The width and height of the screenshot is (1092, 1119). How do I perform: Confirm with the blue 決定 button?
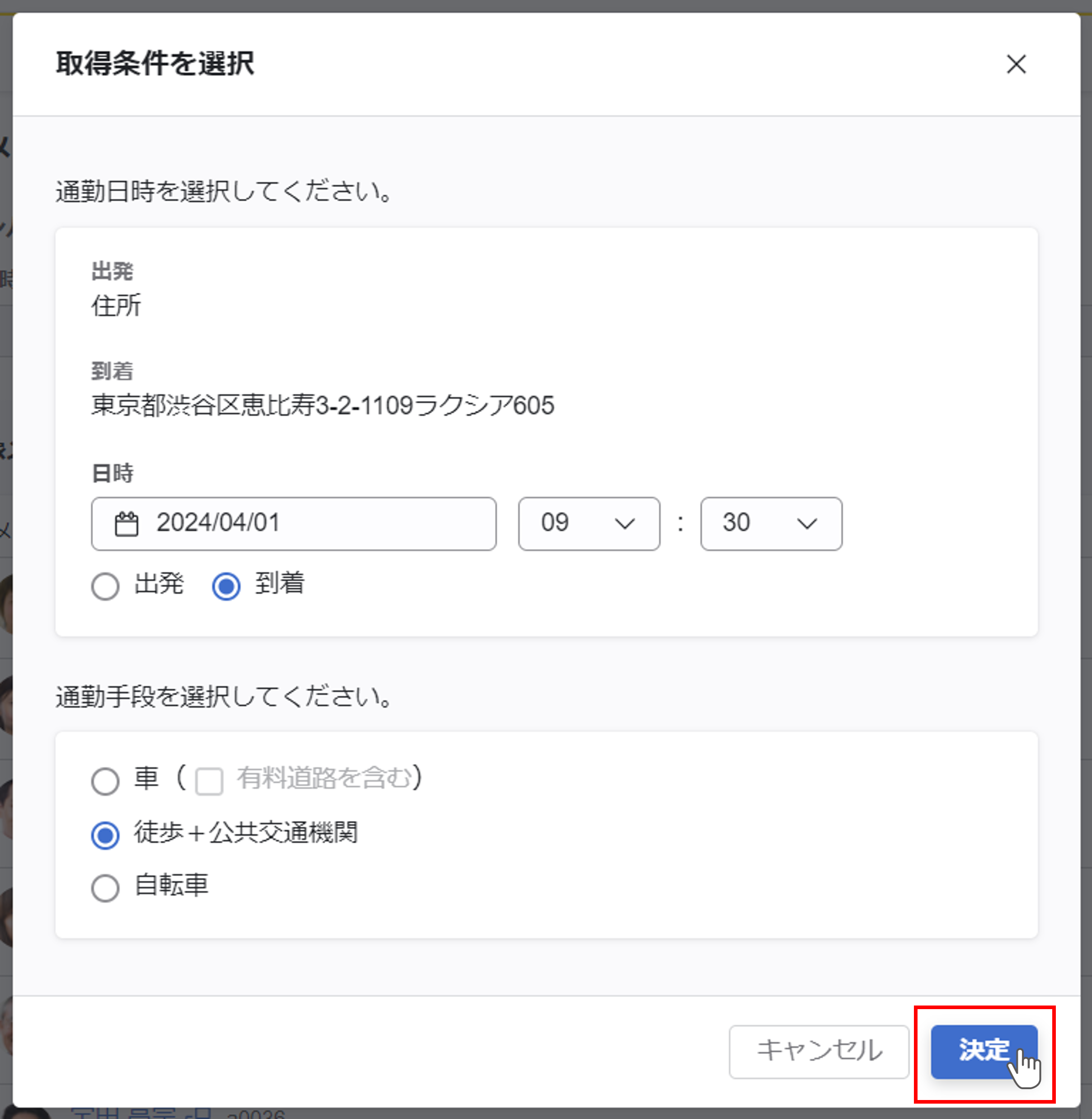click(983, 1051)
